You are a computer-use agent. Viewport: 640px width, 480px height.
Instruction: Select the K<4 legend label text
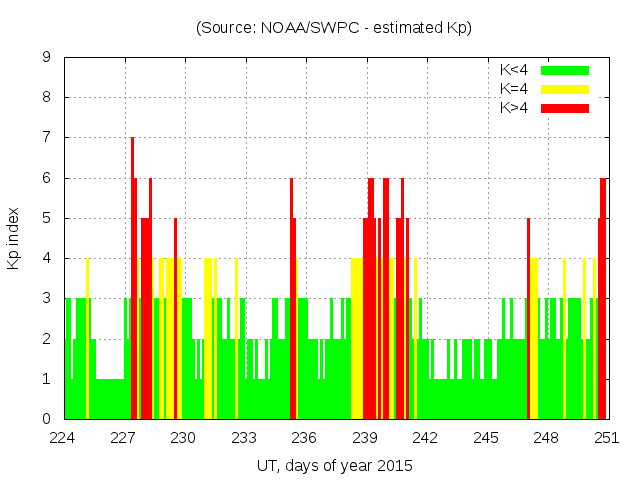(x=515, y=70)
